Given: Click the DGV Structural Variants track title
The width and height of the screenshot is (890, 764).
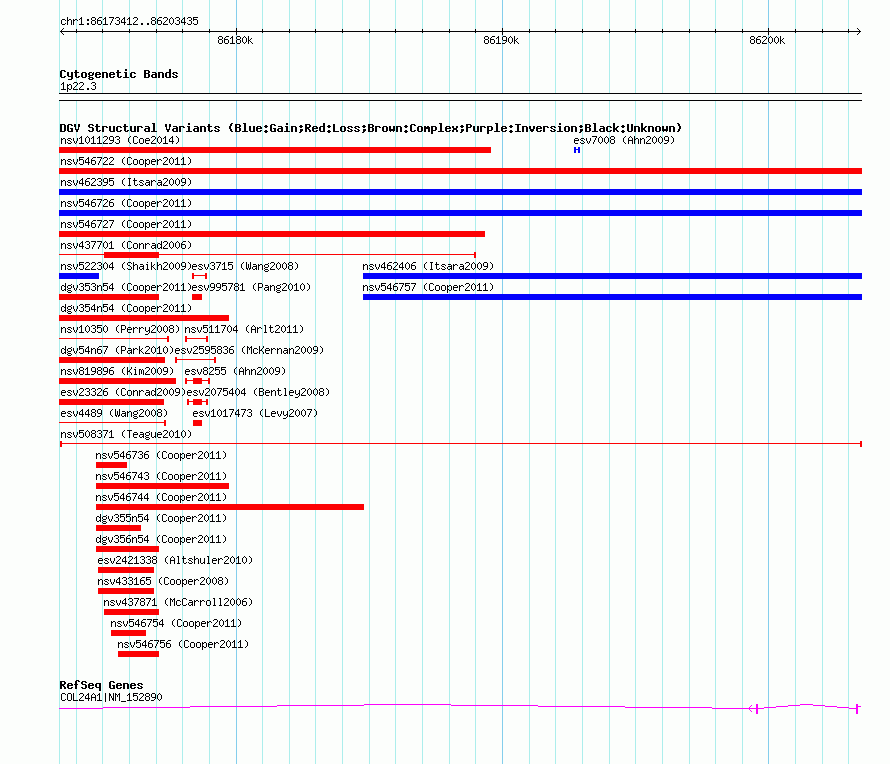Looking at the screenshot, I should tap(371, 128).
